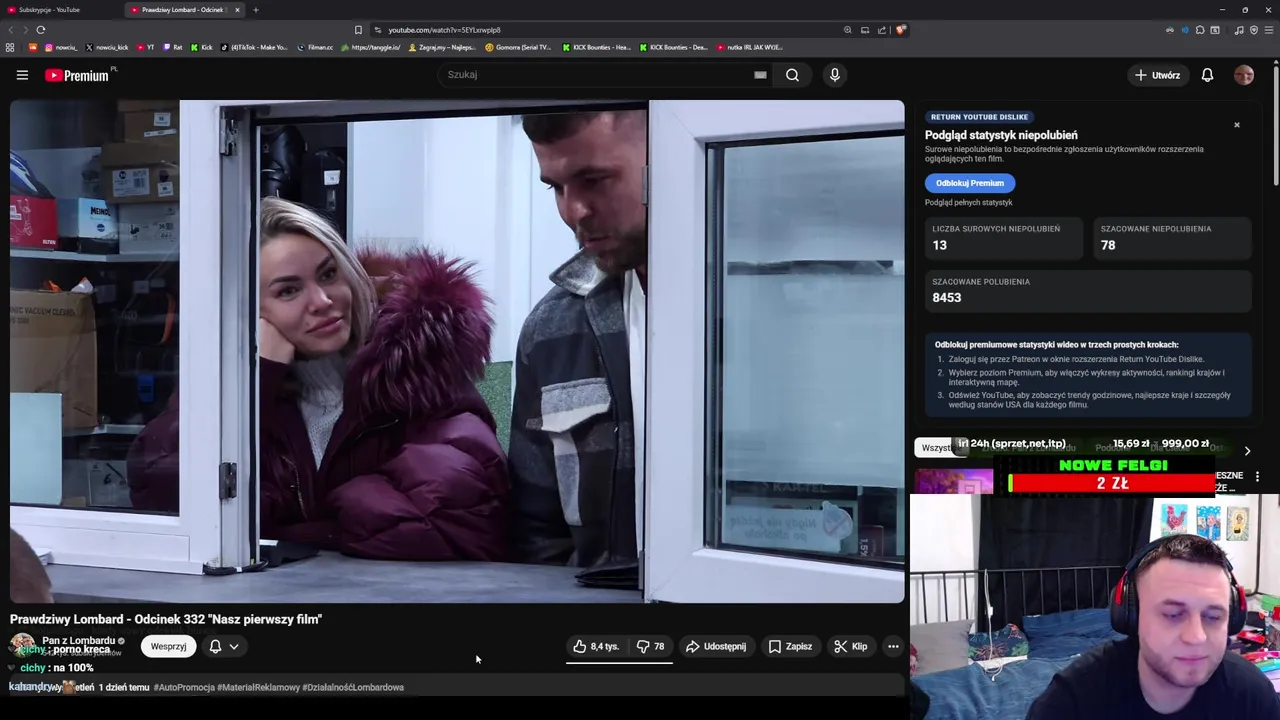The image size is (1280, 720).
Task: Select the Prawdziwy Lombard browser tab
Action: 185,10
